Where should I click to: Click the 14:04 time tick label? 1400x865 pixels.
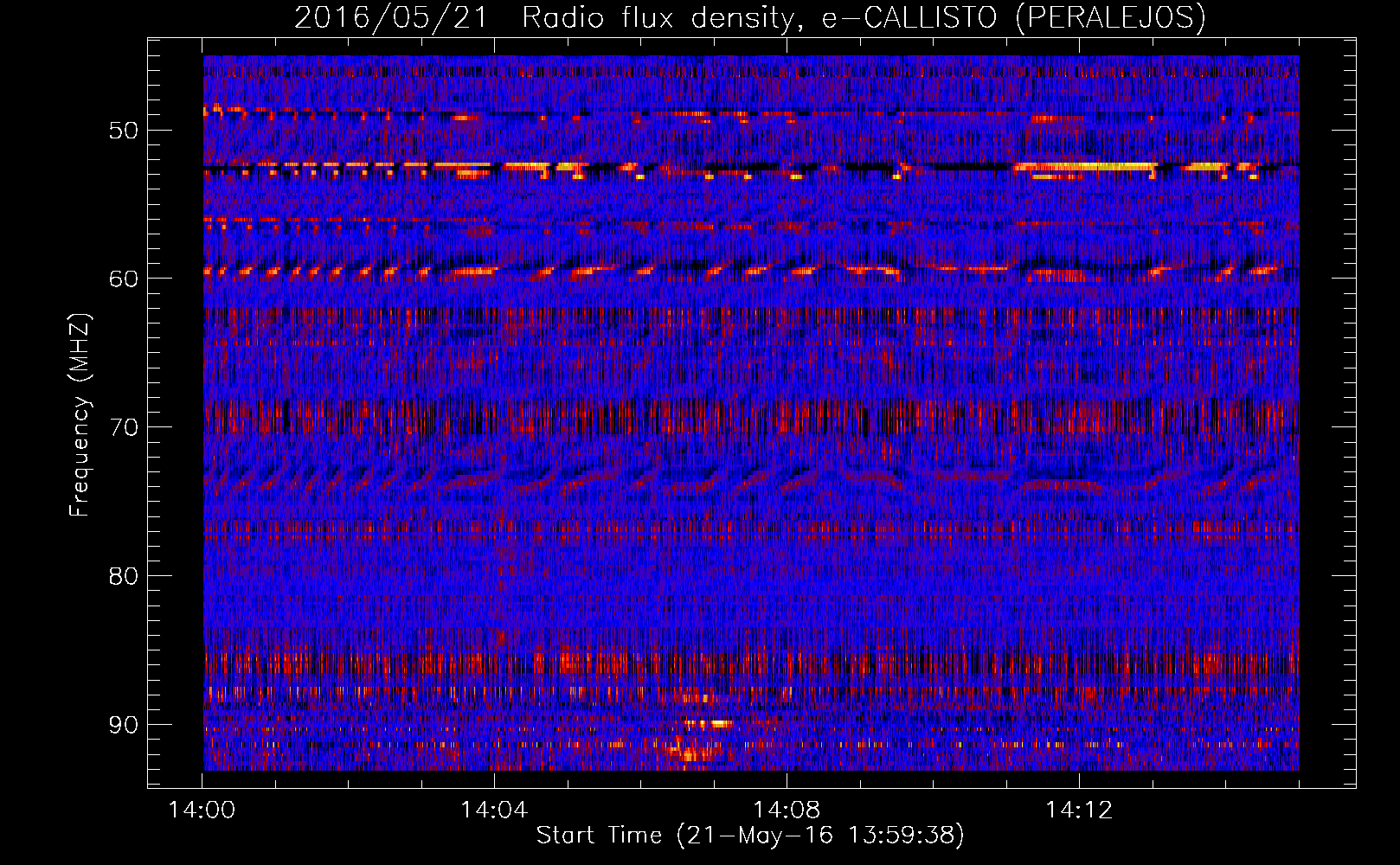494,811
